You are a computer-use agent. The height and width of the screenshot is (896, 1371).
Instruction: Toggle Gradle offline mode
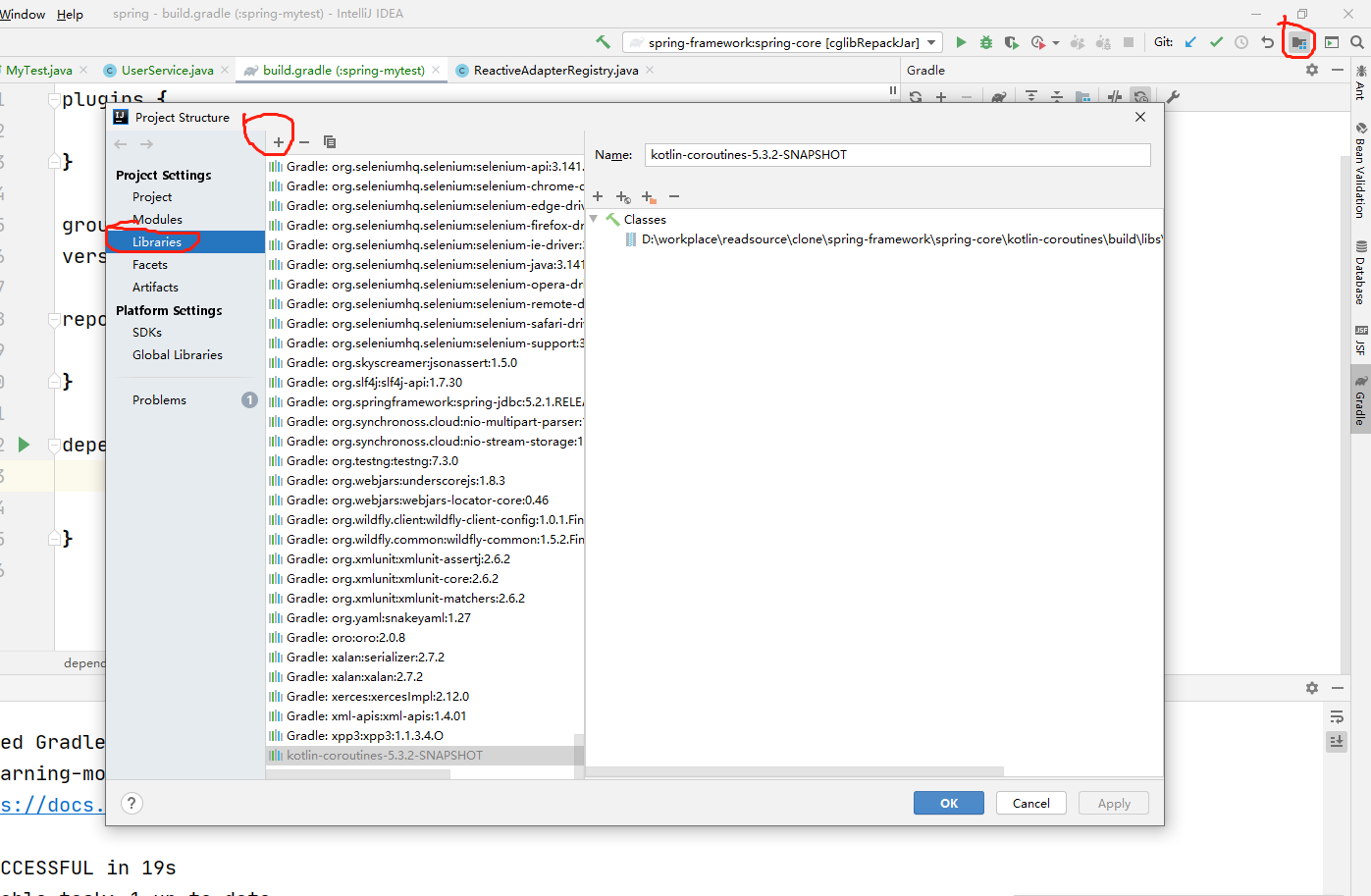pyautogui.click(x=1115, y=97)
